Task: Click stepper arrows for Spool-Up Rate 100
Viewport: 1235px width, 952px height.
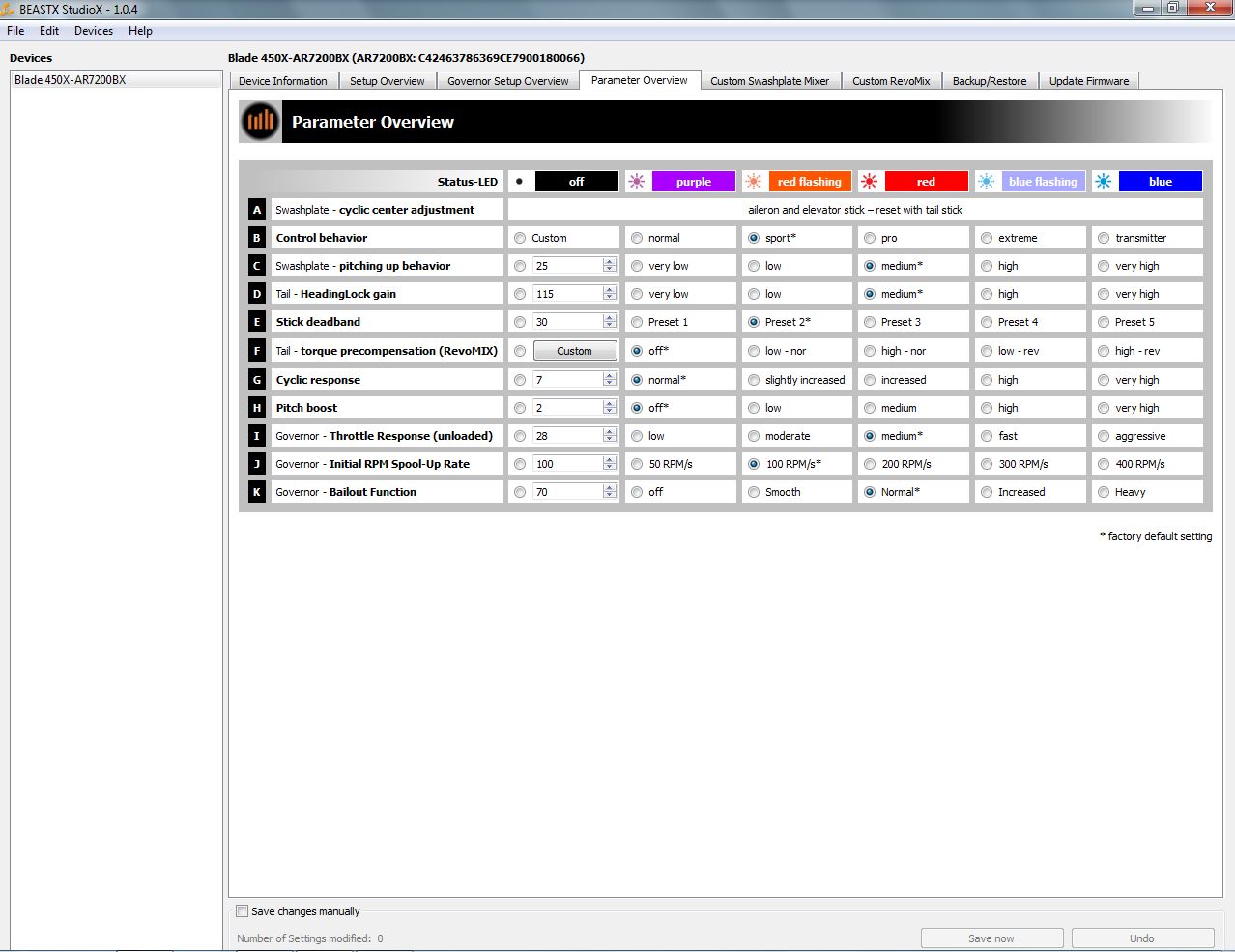Action: coord(610,464)
